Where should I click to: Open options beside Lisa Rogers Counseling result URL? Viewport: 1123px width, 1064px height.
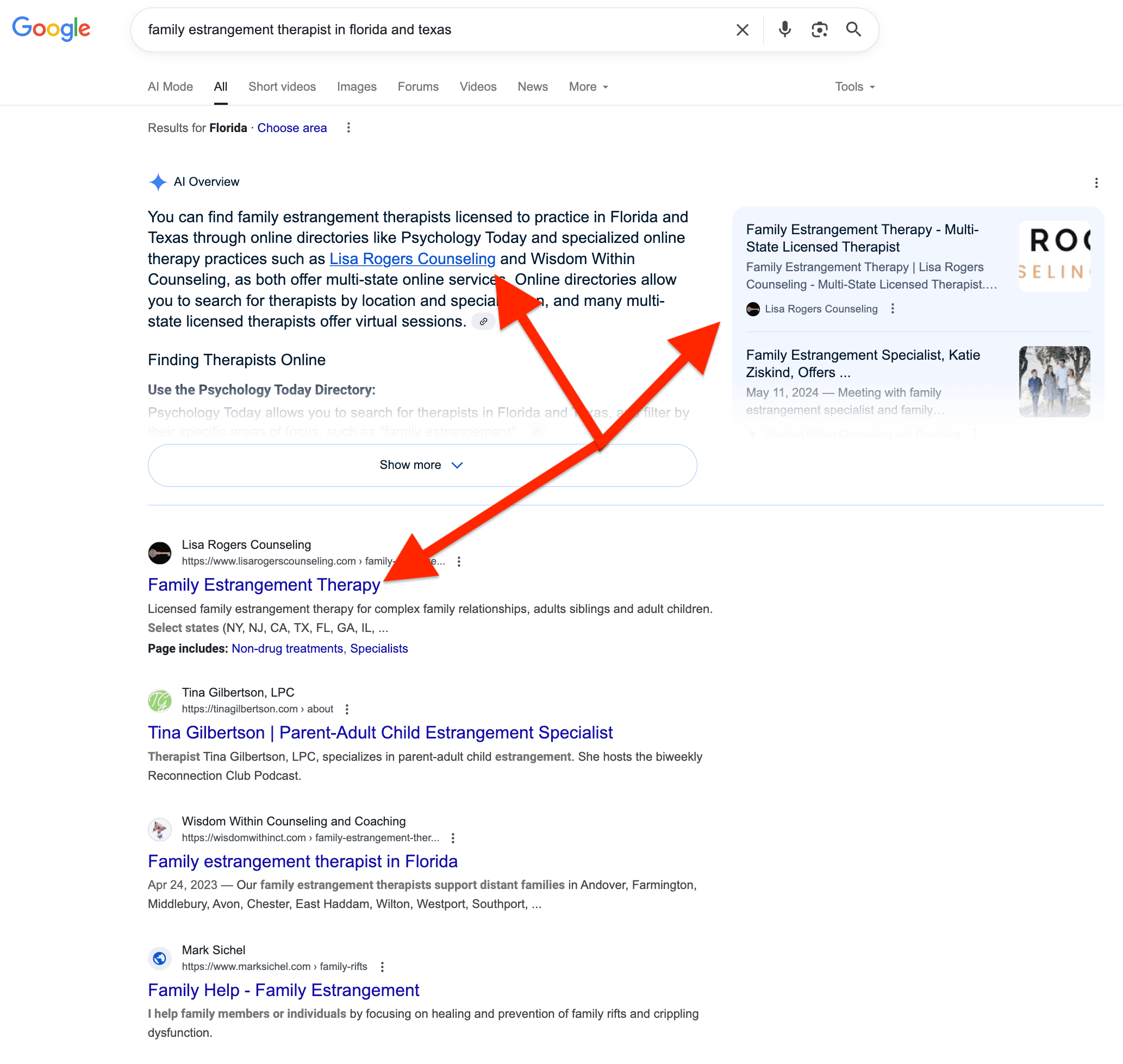click(459, 561)
